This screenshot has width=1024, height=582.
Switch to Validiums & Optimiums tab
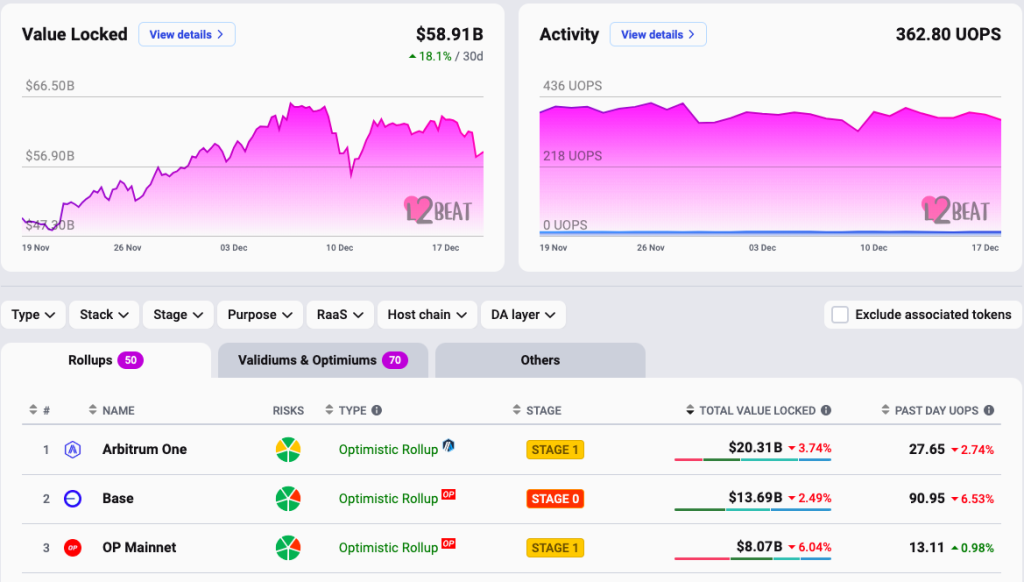323,361
